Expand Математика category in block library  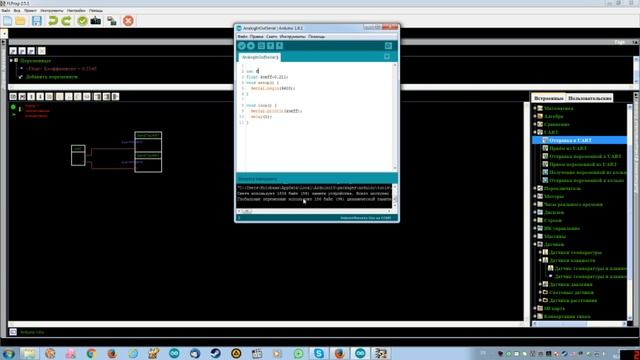coord(535,108)
